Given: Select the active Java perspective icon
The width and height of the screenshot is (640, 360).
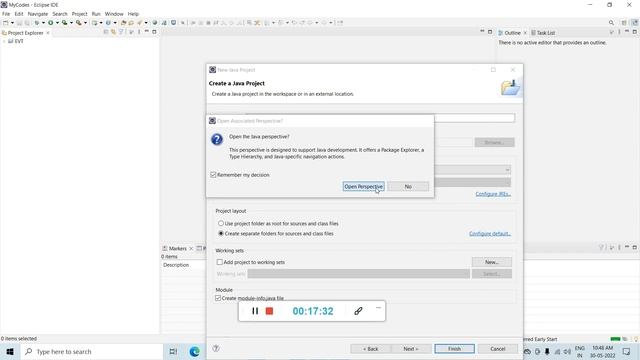Looking at the screenshot, I should coord(635,23).
